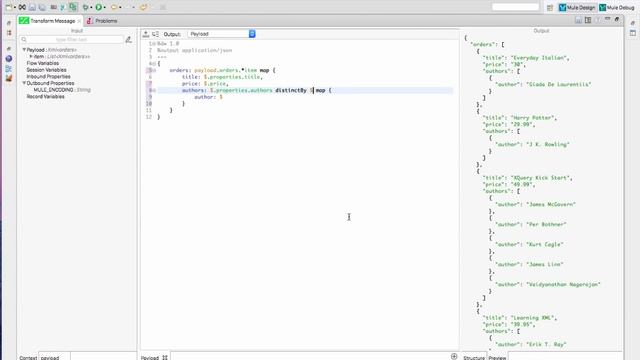The height and width of the screenshot is (360, 640).
Task: Toggle code fold on editor line 8
Action: pyautogui.click(x=154, y=90)
